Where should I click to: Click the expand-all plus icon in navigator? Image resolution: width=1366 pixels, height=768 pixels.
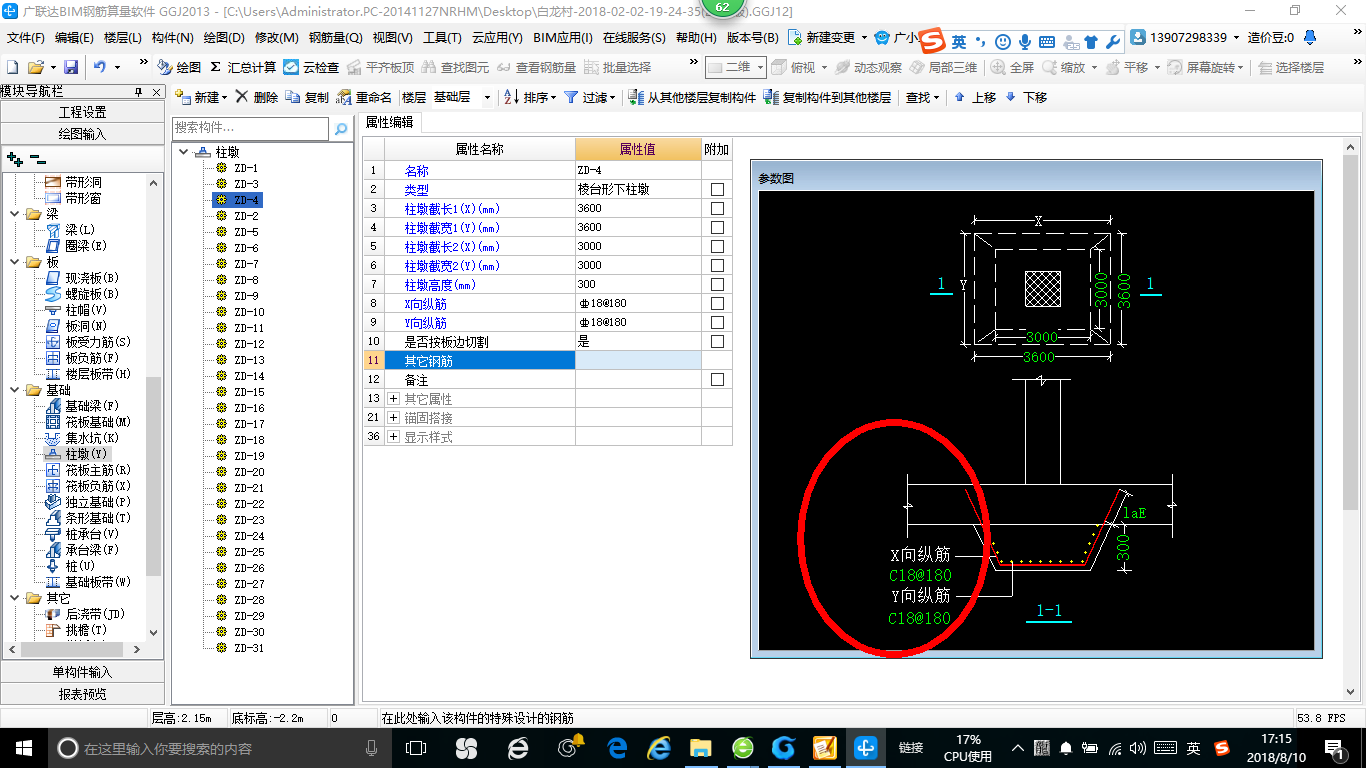15,159
